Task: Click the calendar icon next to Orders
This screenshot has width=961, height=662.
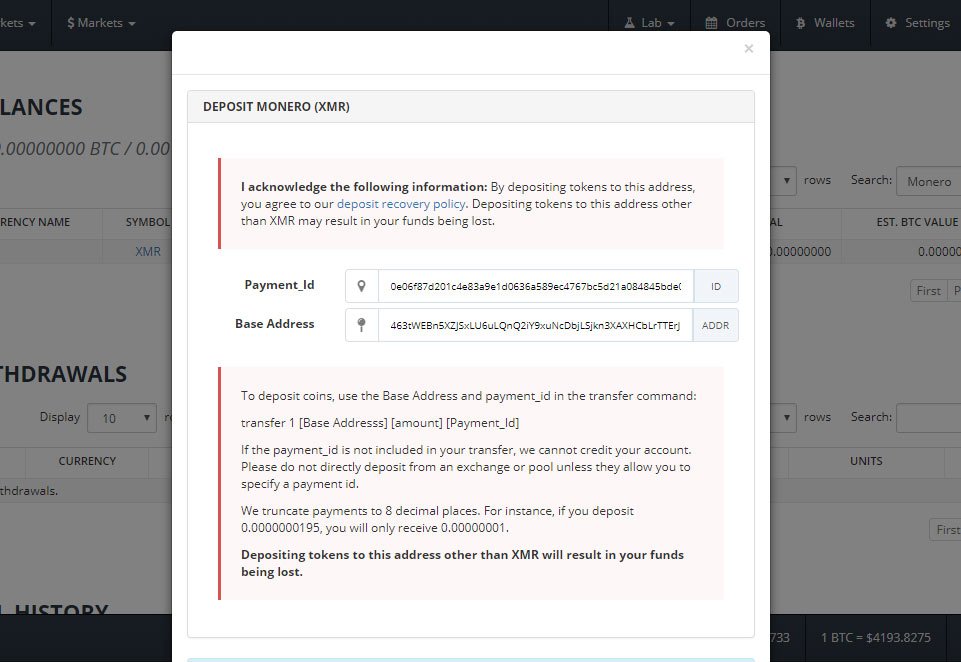Action: (711, 23)
